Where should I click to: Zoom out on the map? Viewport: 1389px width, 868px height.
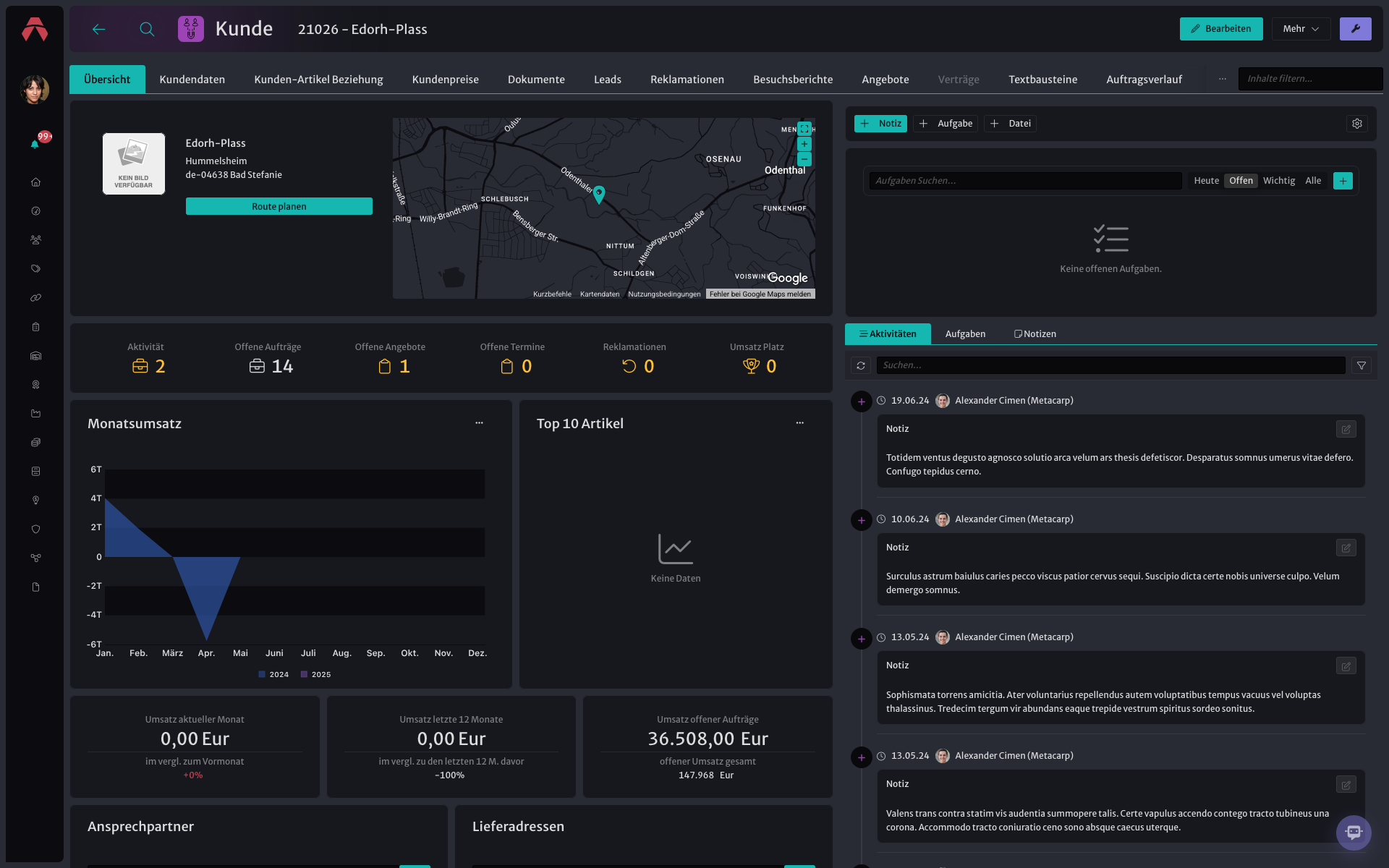pos(804,159)
